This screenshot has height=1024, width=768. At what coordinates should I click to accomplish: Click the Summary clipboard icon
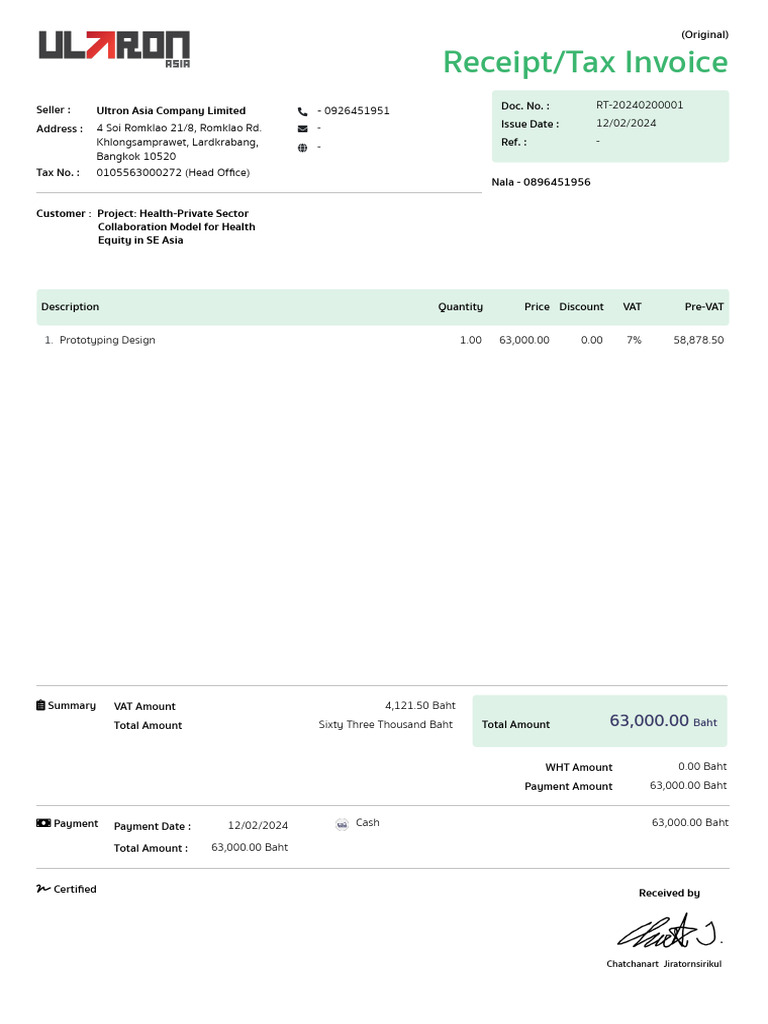[40, 705]
